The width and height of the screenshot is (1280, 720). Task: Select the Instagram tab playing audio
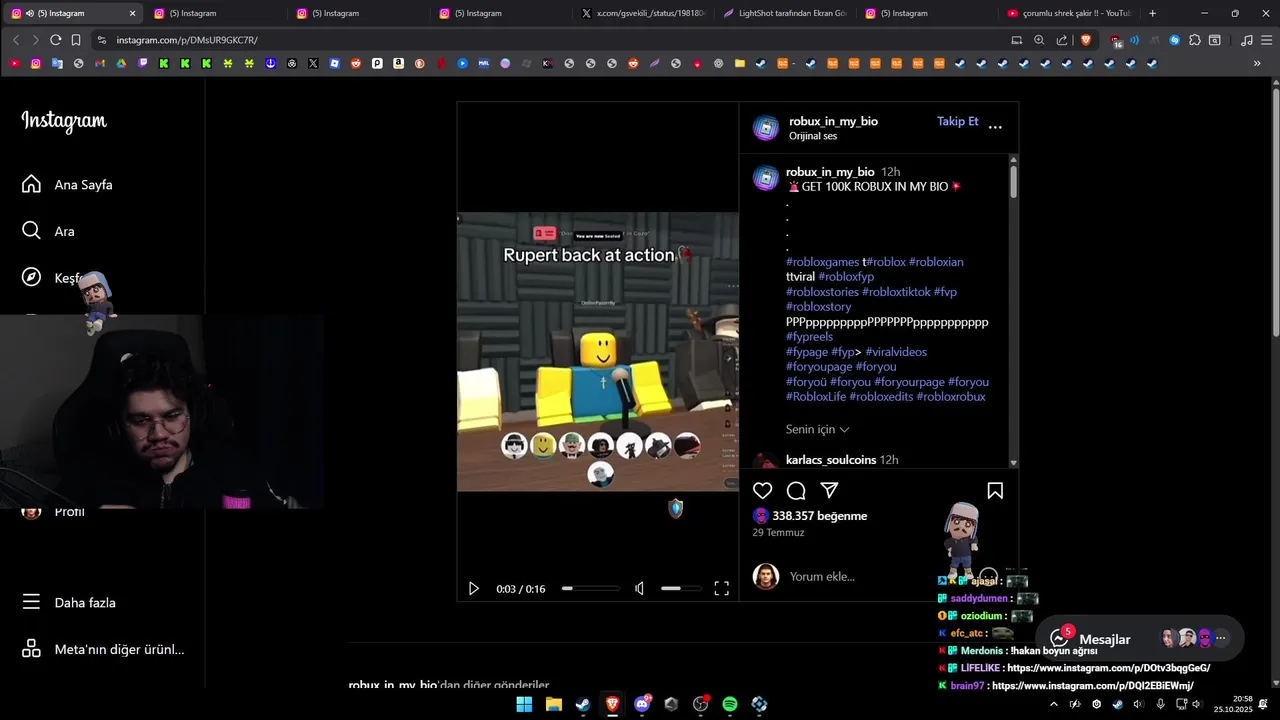[x=72, y=13]
